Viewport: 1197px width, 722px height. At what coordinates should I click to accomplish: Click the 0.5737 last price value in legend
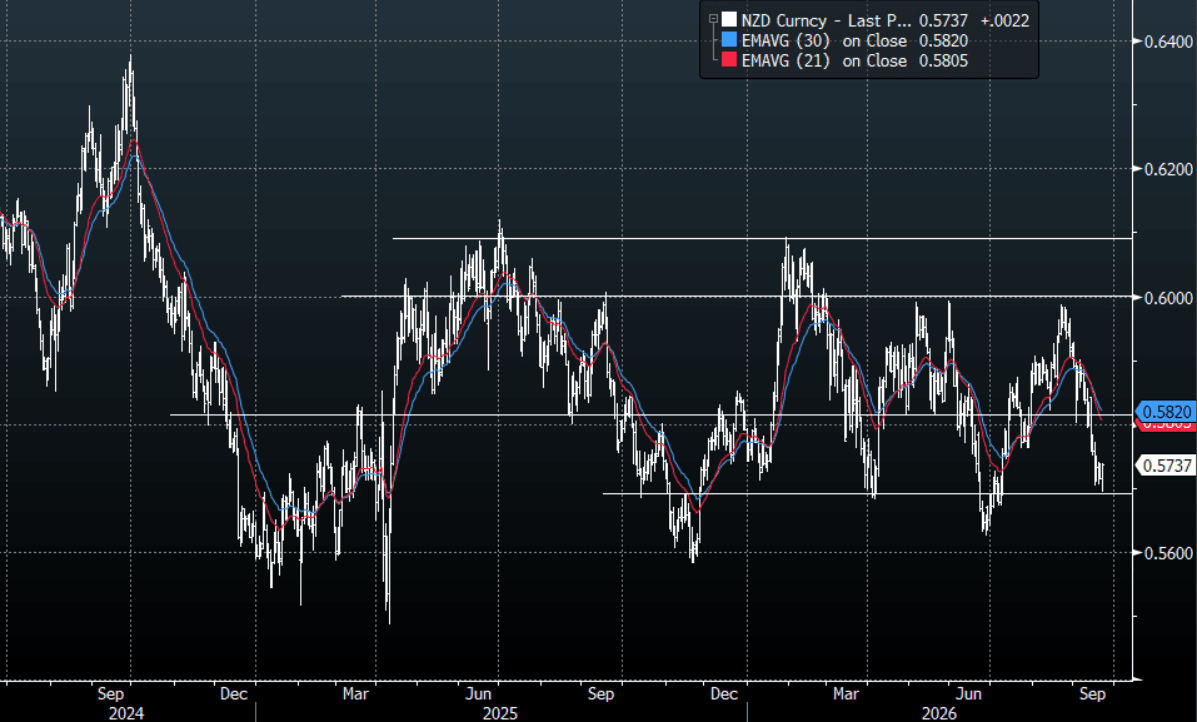coord(944,21)
